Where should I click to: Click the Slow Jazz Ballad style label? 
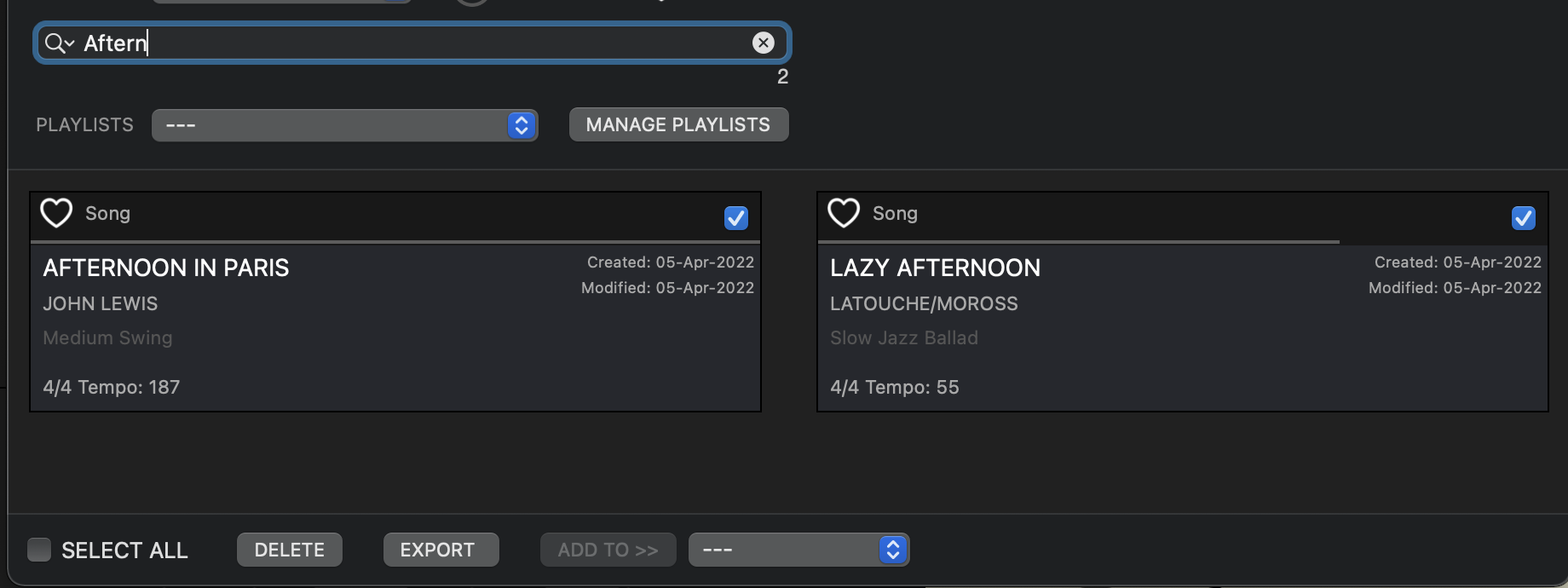coord(904,337)
